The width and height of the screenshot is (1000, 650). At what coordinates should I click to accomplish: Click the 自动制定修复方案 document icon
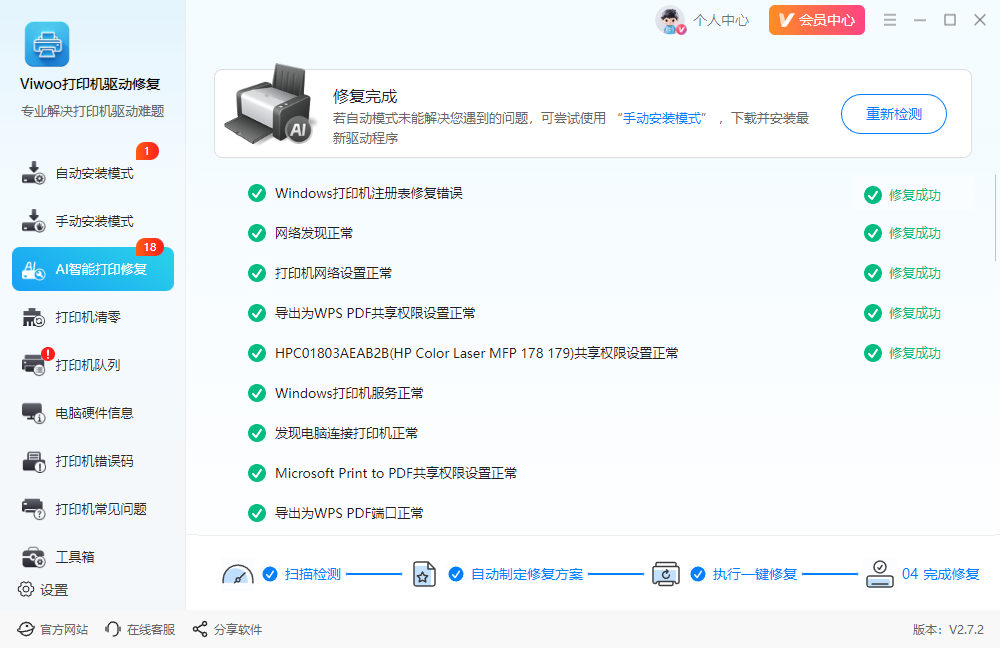(423, 574)
